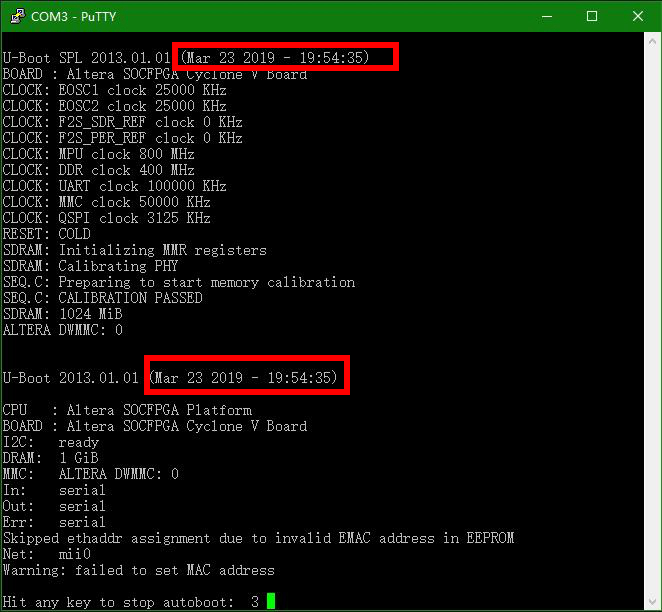
Task: Click the 'F2S_PER_REF clock 0 KHz' line
Action: [122, 138]
